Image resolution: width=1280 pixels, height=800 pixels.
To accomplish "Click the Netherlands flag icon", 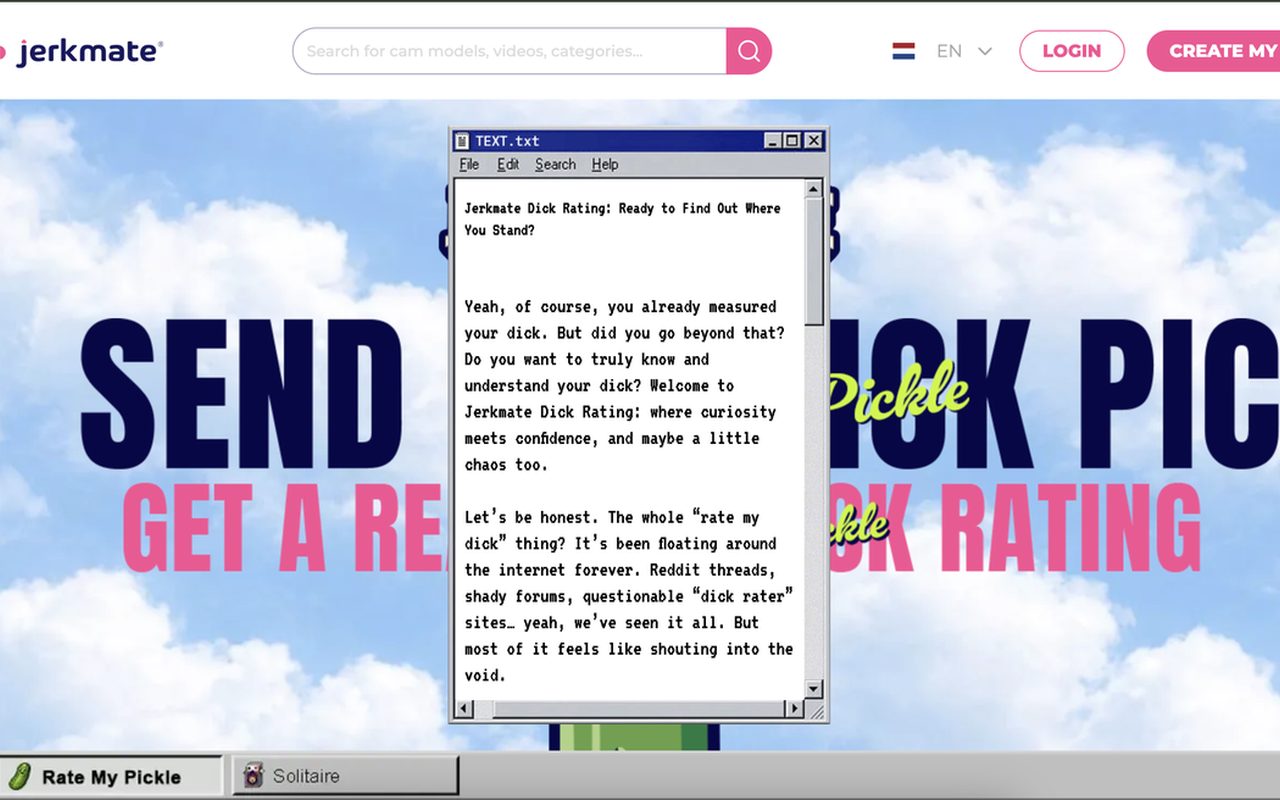I will click(904, 51).
